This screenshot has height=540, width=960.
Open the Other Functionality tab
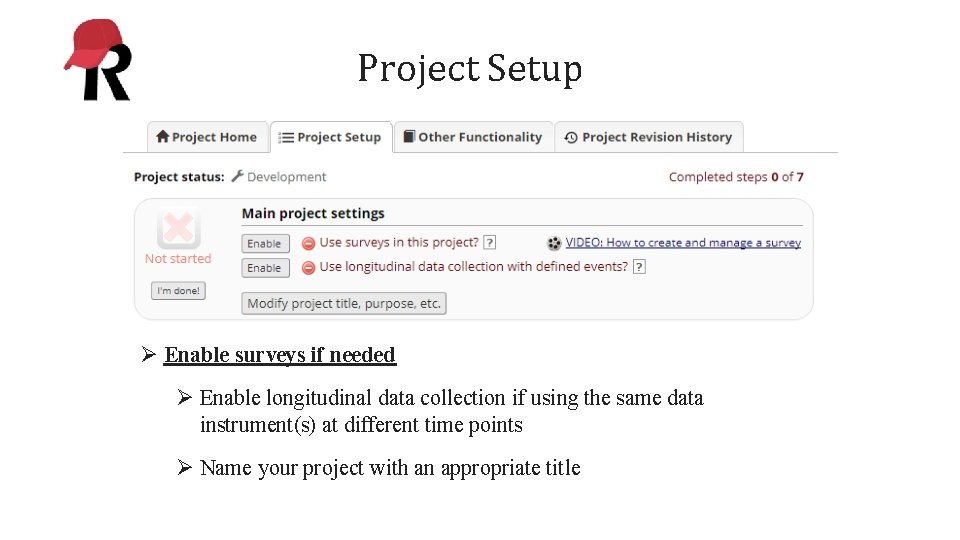tap(473, 137)
